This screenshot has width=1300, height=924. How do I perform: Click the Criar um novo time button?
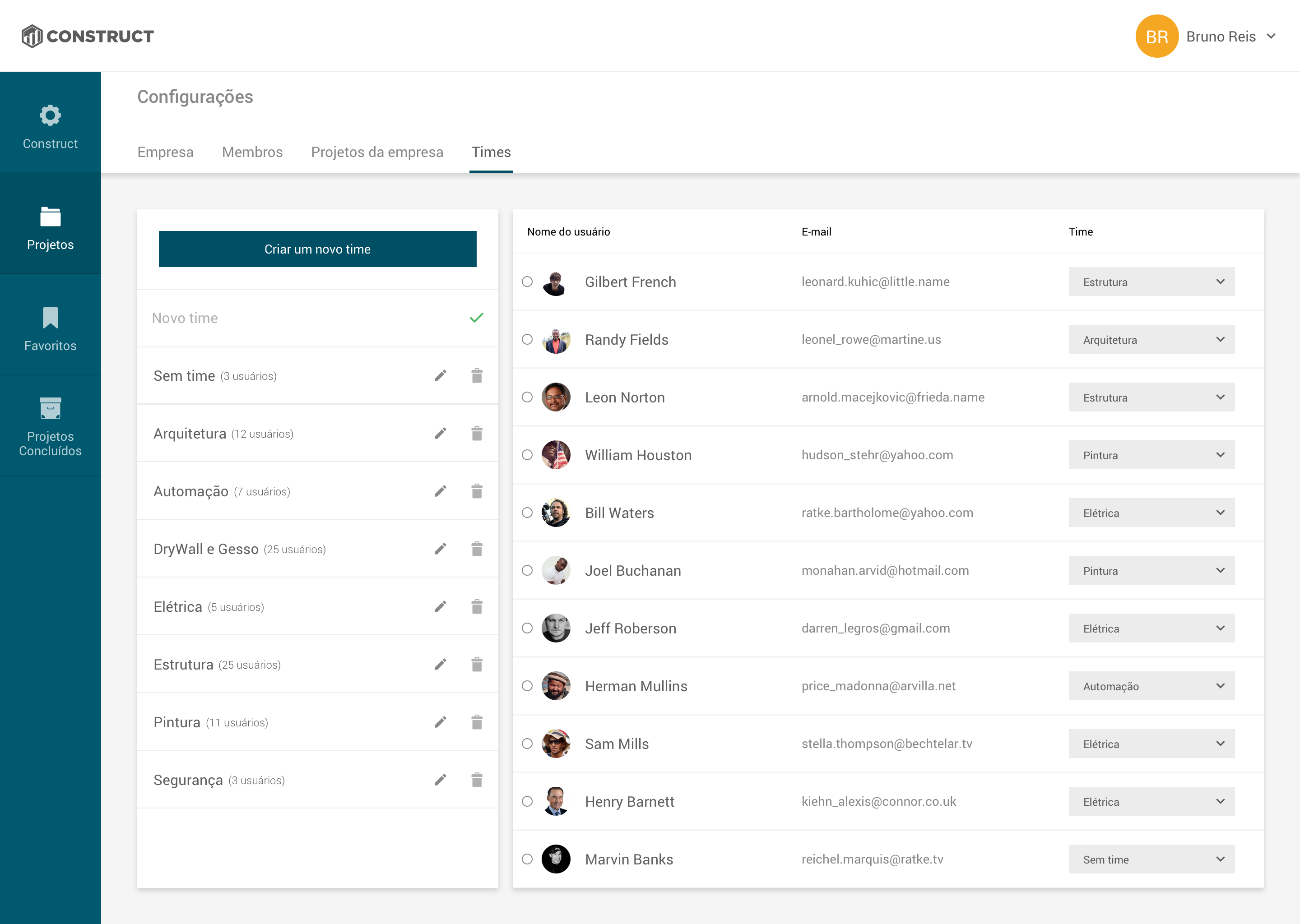317,249
